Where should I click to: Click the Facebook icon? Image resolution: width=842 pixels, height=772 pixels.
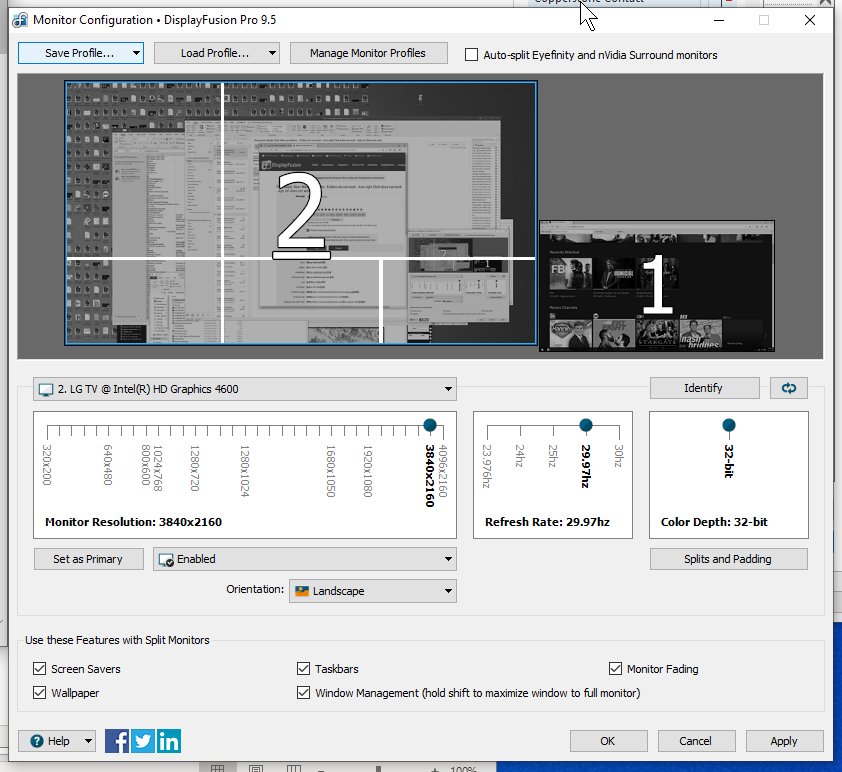coord(117,741)
